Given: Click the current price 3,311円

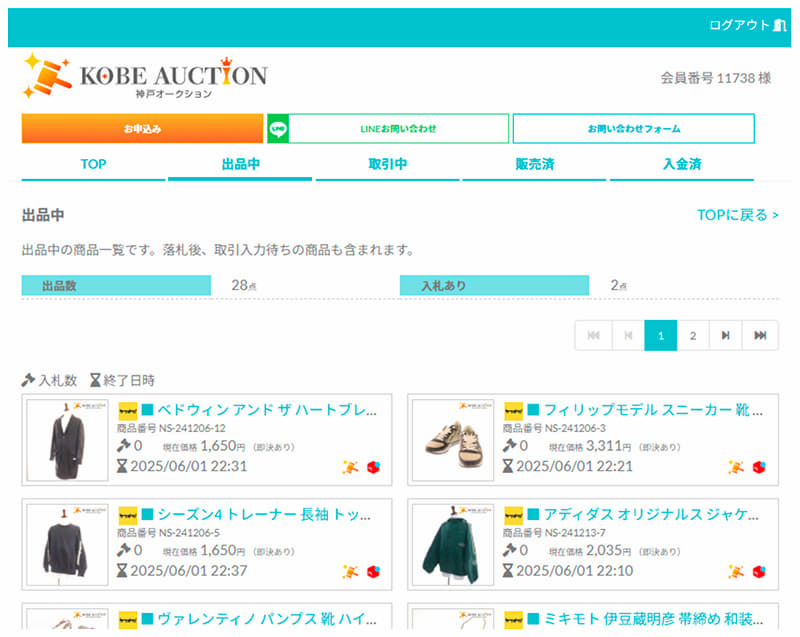Looking at the screenshot, I should pyautogui.click(x=608, y=446).
